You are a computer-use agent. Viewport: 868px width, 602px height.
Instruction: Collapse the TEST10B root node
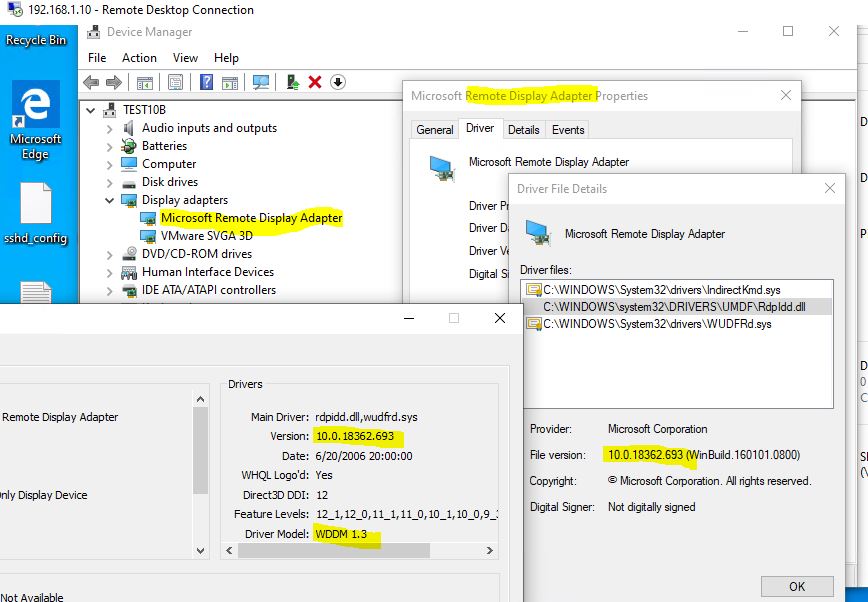[91, 110]
